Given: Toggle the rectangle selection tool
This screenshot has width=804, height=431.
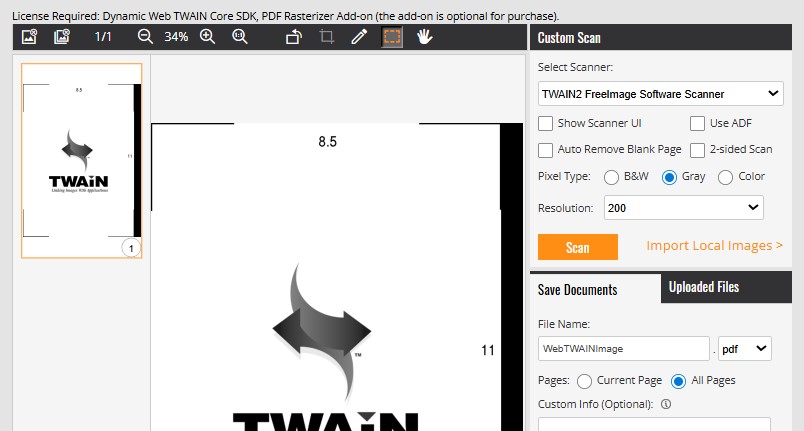Looking at the screenshot, I should coord(392,37).
